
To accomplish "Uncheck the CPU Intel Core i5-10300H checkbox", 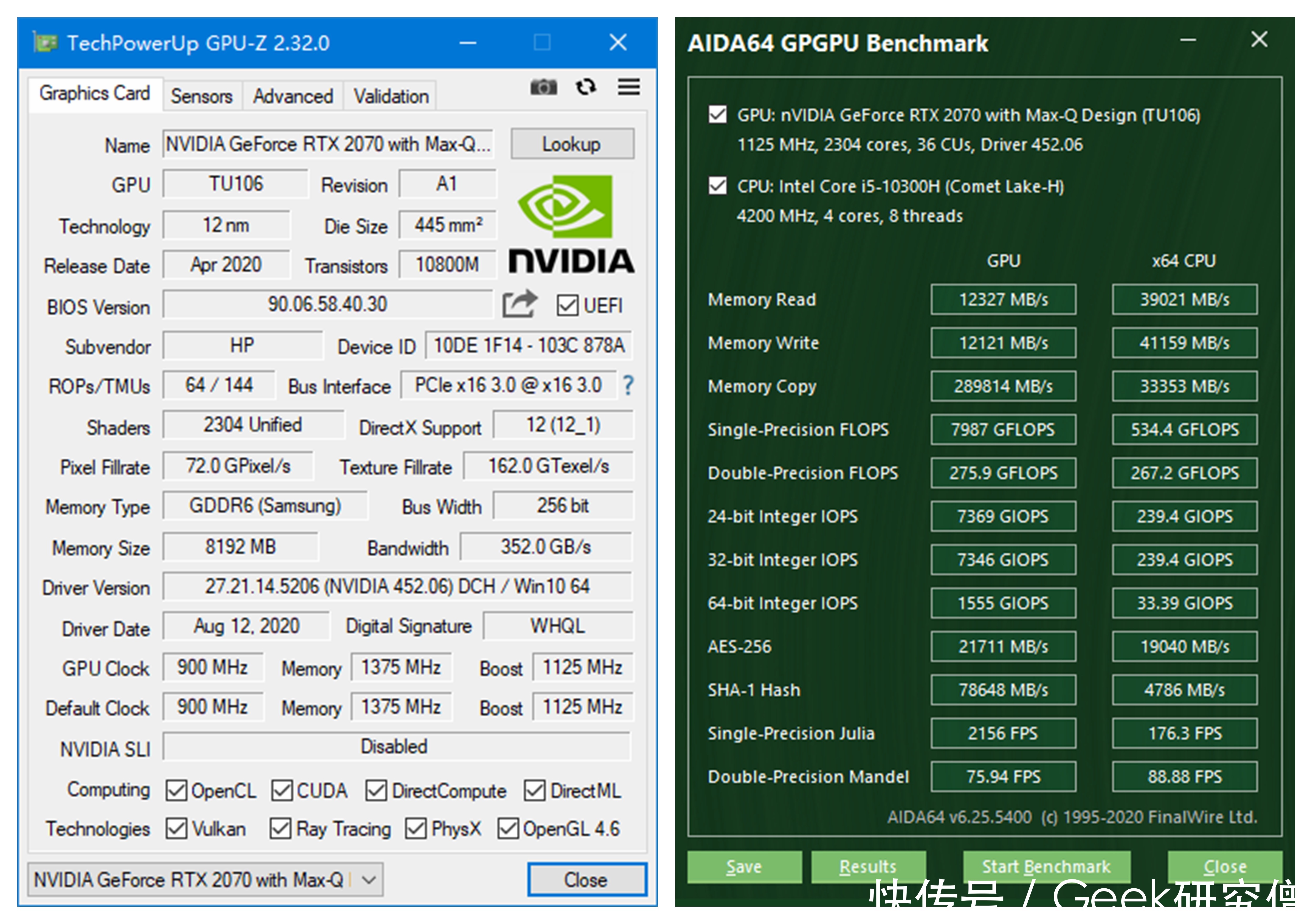I will (718, 186).
